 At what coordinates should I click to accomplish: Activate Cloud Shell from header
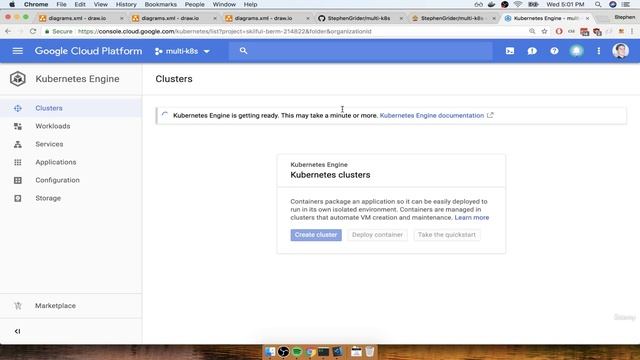[510, 51]
